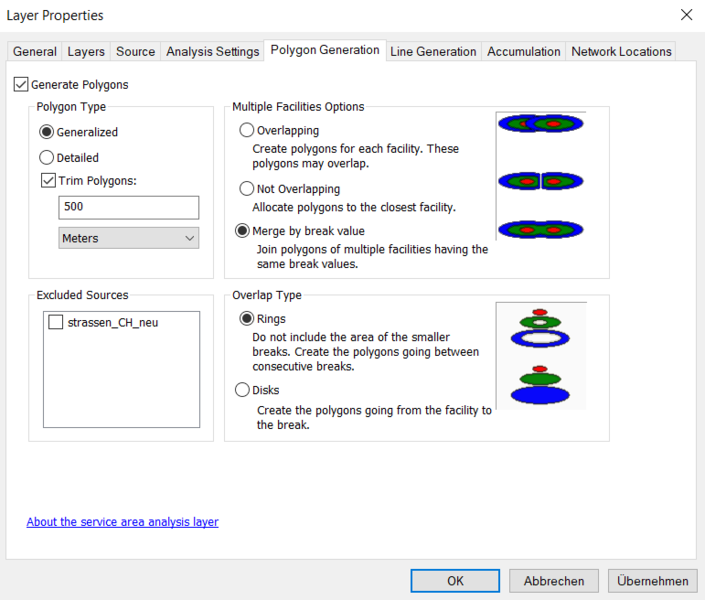
Task: Go to the Network Locations tab
Action: (621, 52)
